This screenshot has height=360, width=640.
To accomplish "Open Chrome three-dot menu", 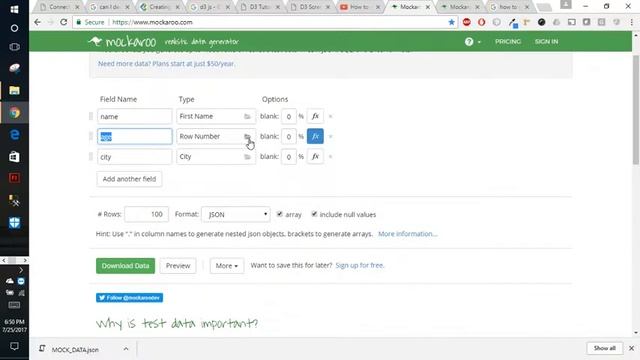I will coord(631,22).
